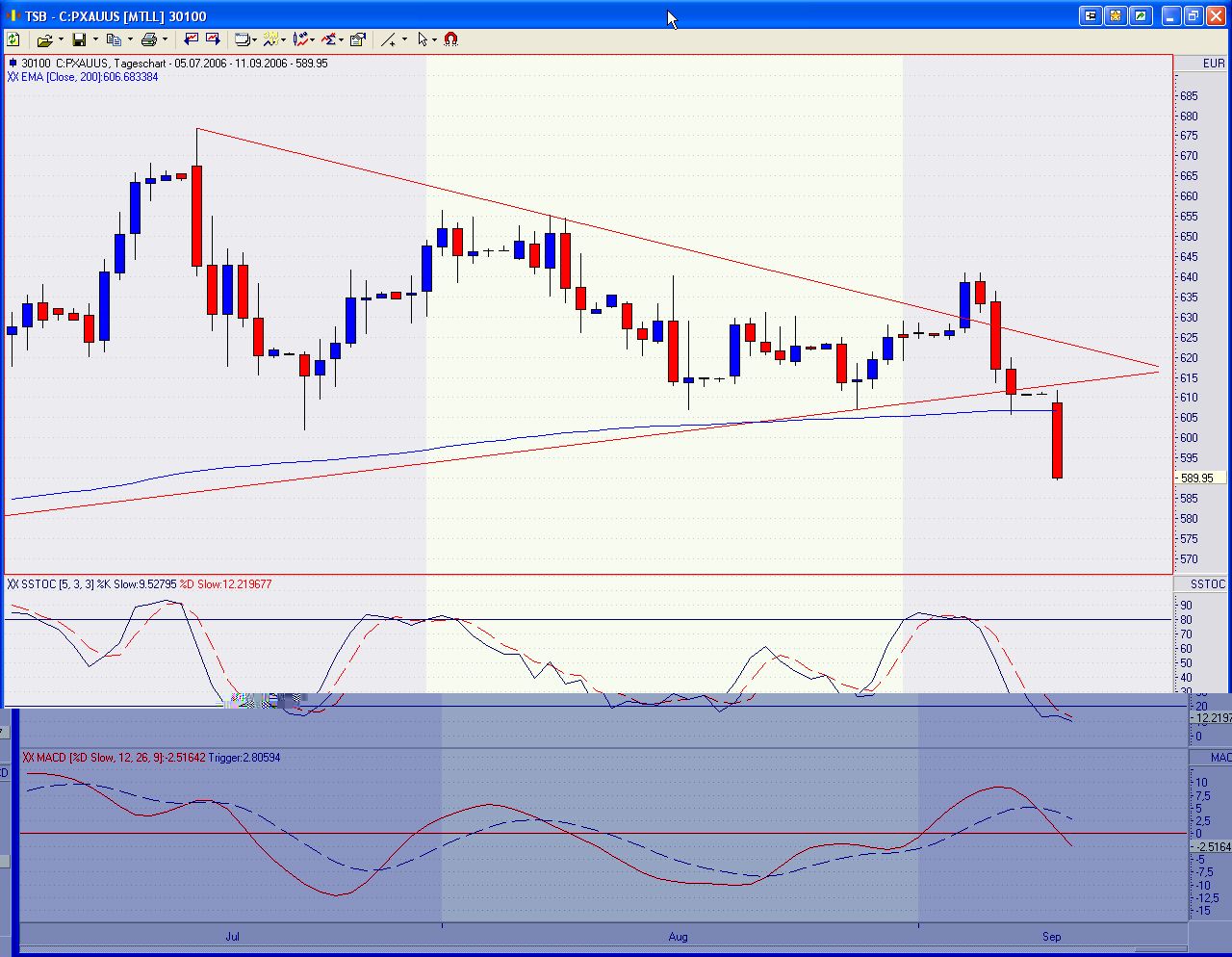Click the XX marker of SSTOC indicator label
1232x957 pixels.
13,584
